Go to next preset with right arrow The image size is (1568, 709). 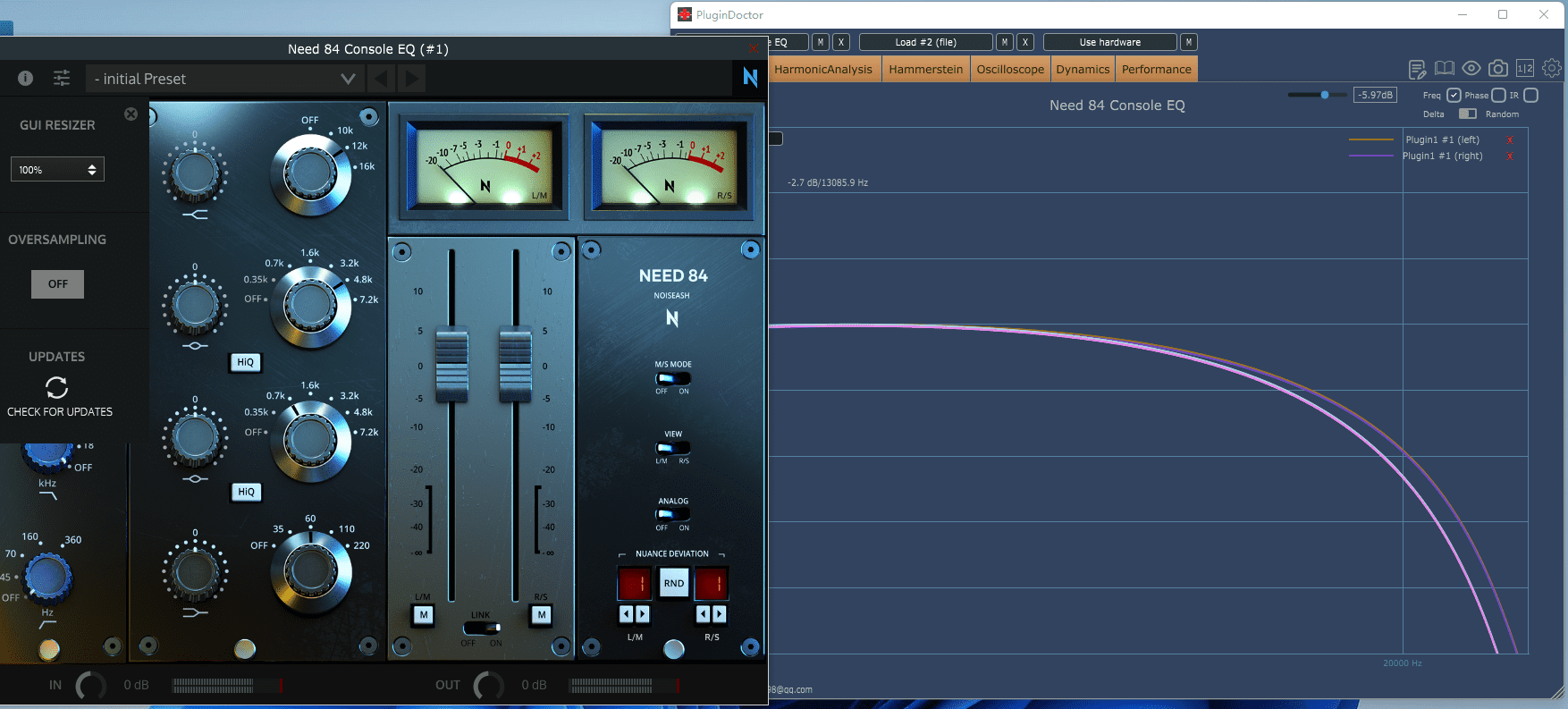[x=412, y=79]
